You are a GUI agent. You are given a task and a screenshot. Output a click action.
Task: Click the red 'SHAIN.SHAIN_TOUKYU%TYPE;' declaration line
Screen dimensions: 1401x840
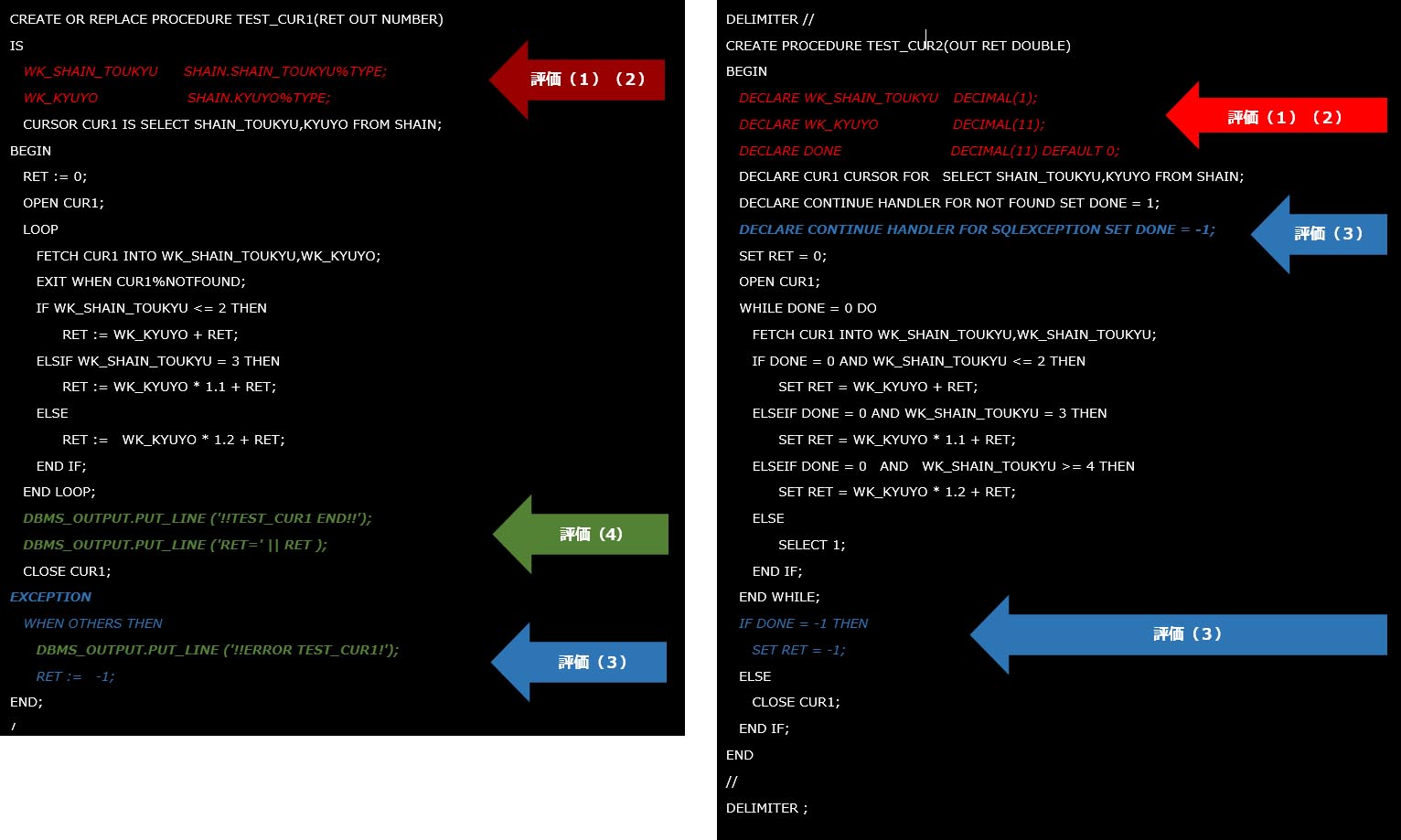pyautogui.click(x=205, y=71)
